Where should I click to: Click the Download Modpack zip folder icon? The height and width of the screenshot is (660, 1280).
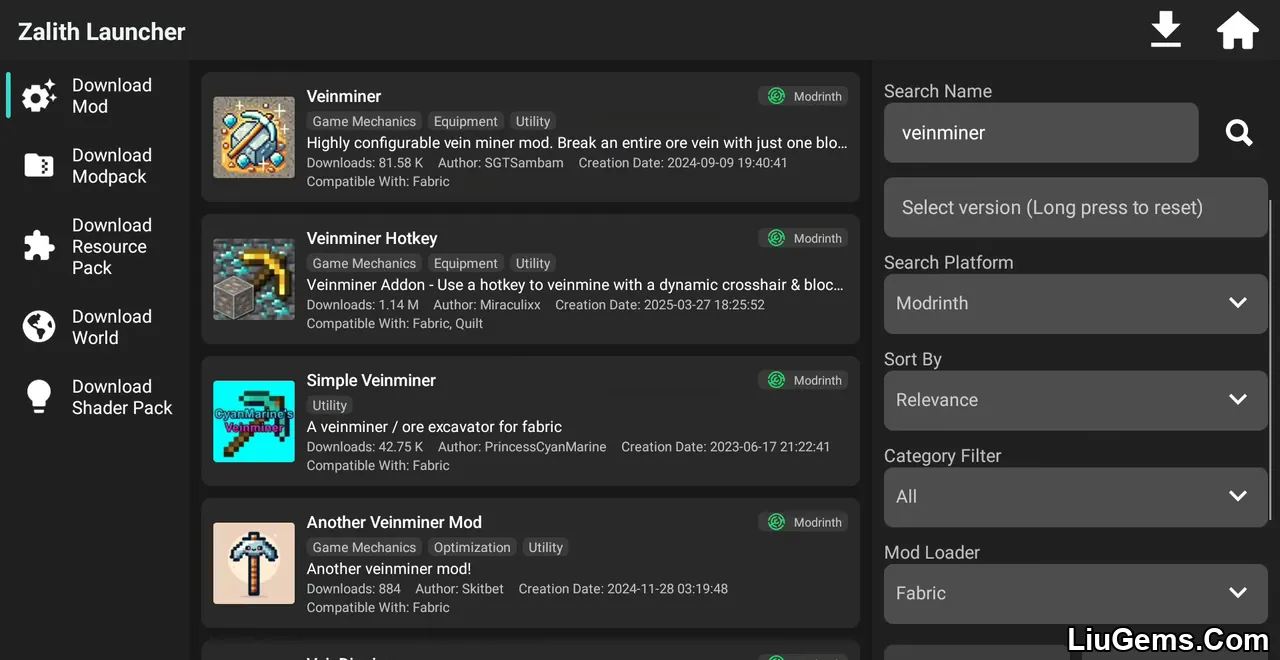39,166
